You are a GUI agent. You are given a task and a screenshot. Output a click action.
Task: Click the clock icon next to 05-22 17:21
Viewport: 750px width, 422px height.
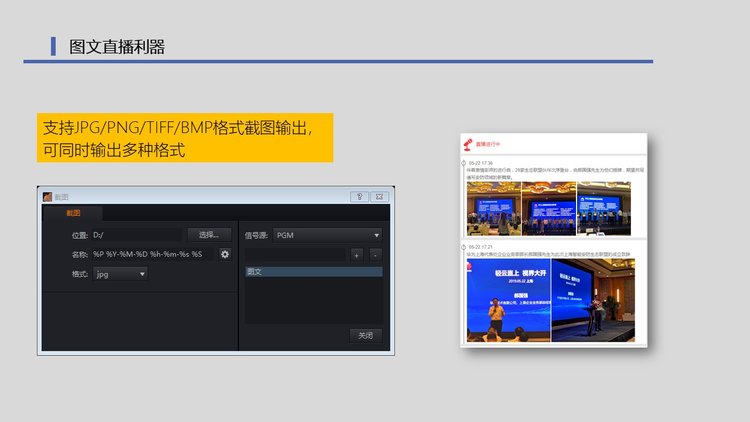coord(463,246)
